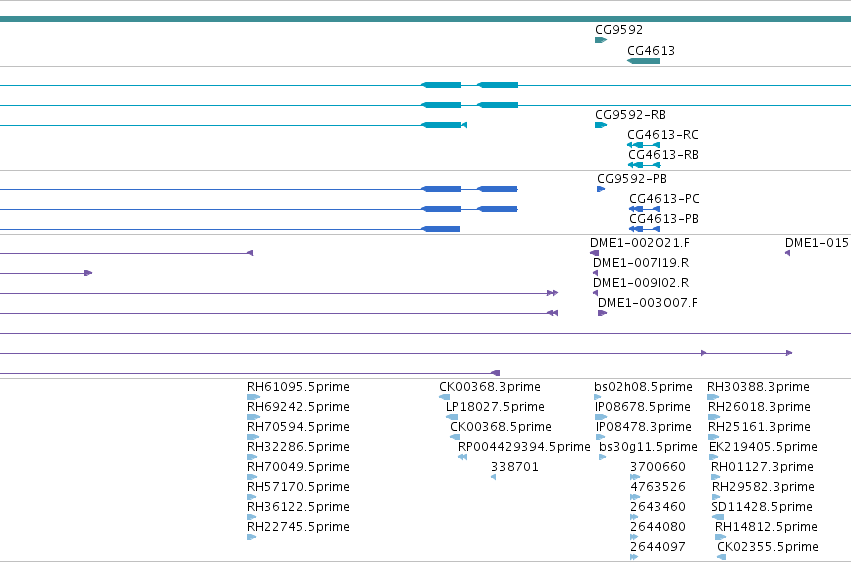851x562 pixels.
Task: Select transcript CG4613-RC
Action: (644, 145)
